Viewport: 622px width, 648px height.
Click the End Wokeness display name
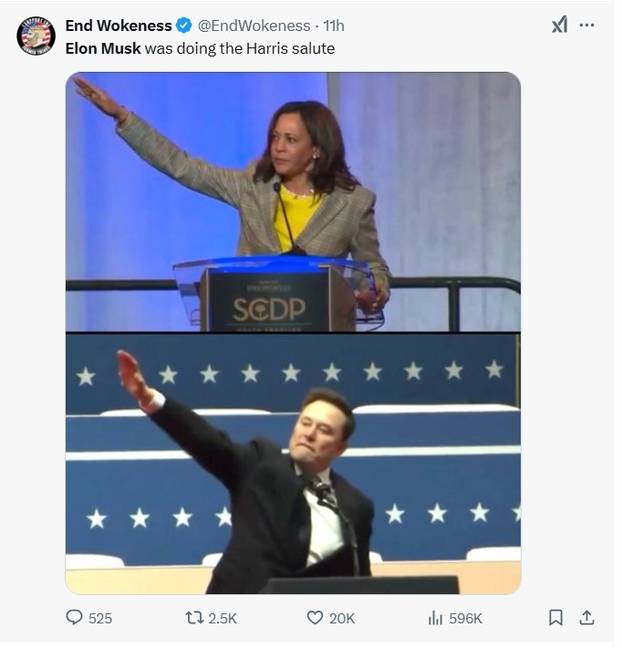[x=118, y=26]
